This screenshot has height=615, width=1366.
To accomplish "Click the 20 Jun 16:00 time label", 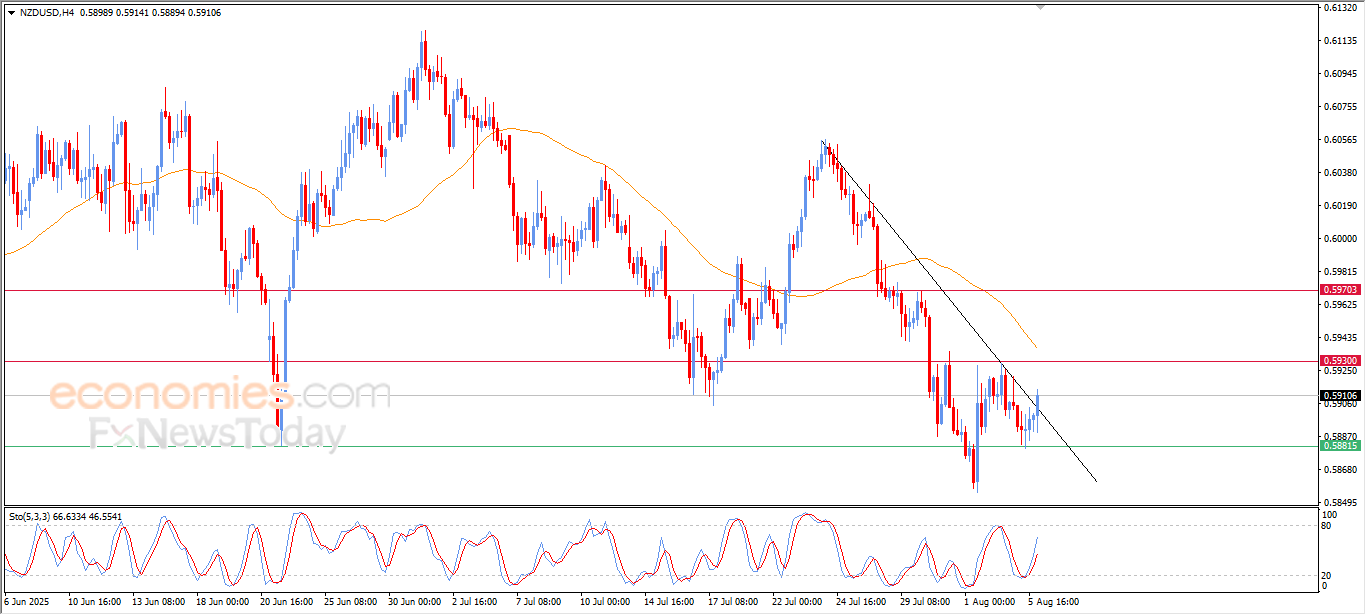I will coord(286,602).
